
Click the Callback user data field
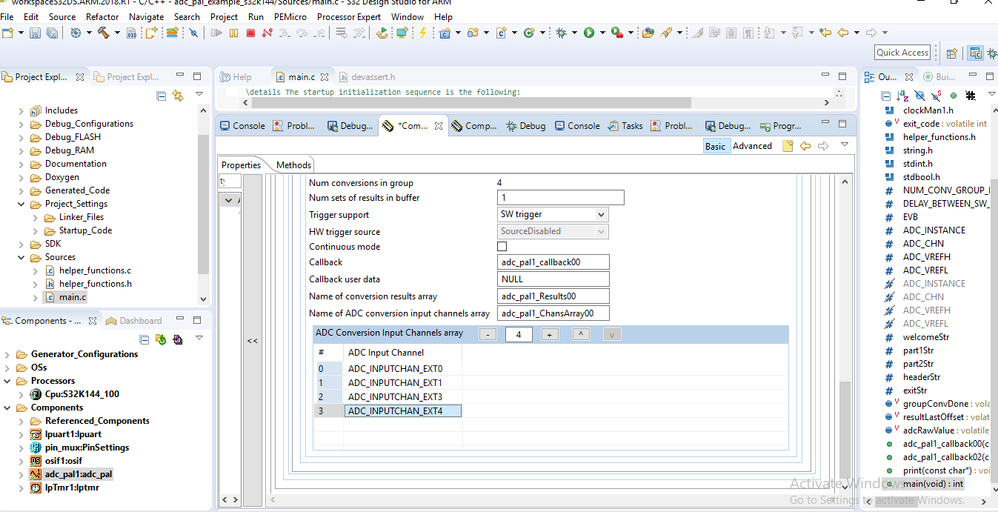click(x=552, y=279)
